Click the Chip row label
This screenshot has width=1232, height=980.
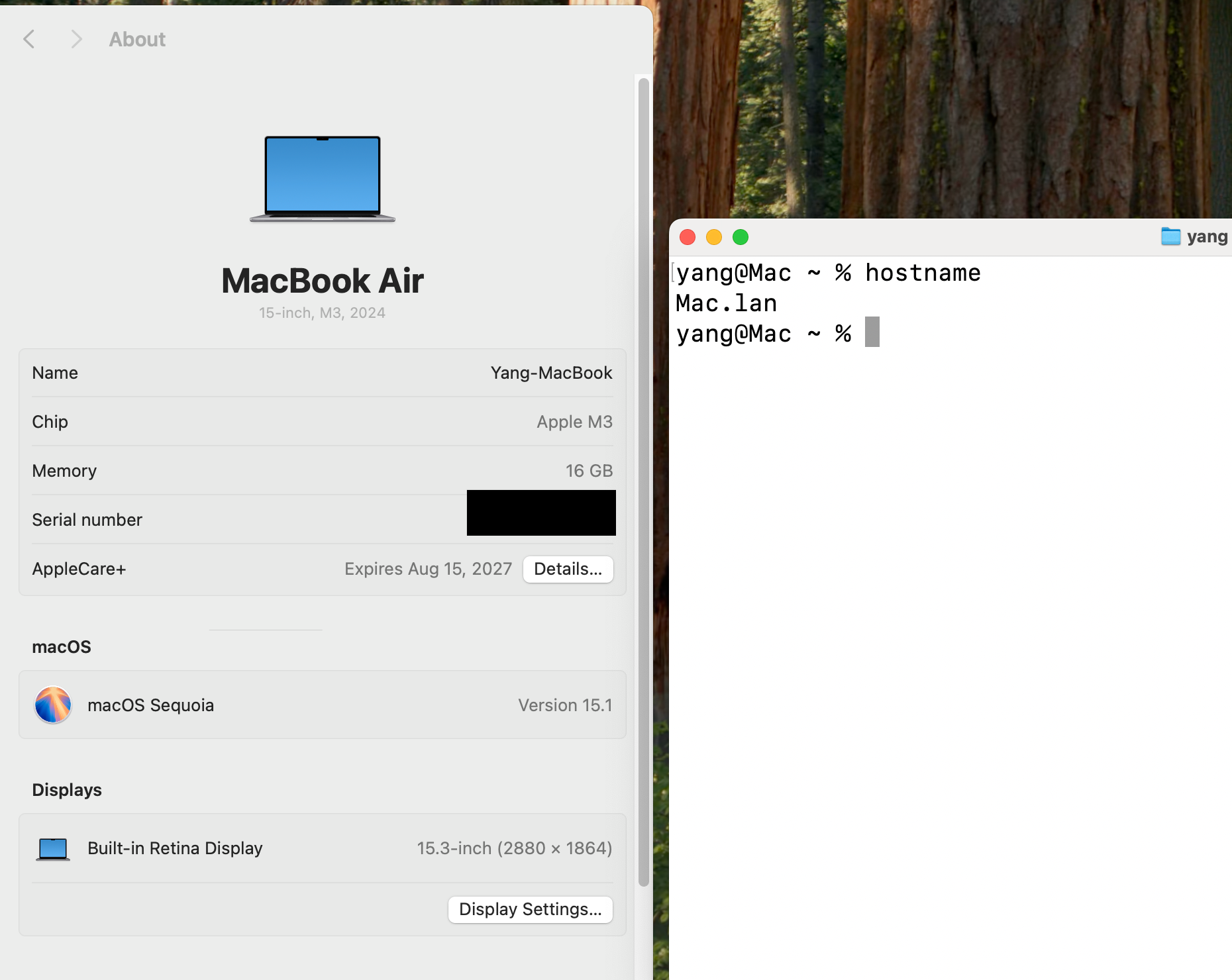(x=50, y=422)
